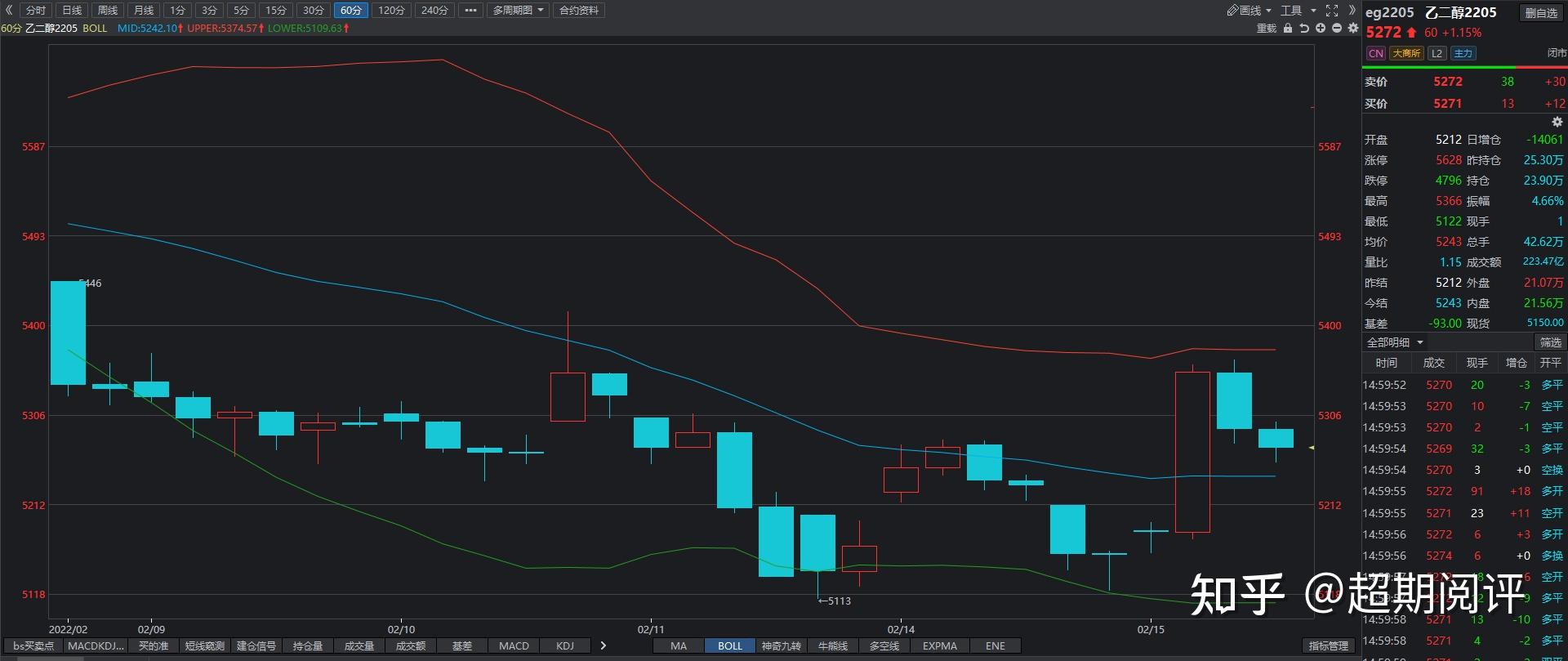The width and height of the screenshot is (1568, 661).
Task: Switch to 120分 period
Action: pyautogui.click(x=391, y=11)
